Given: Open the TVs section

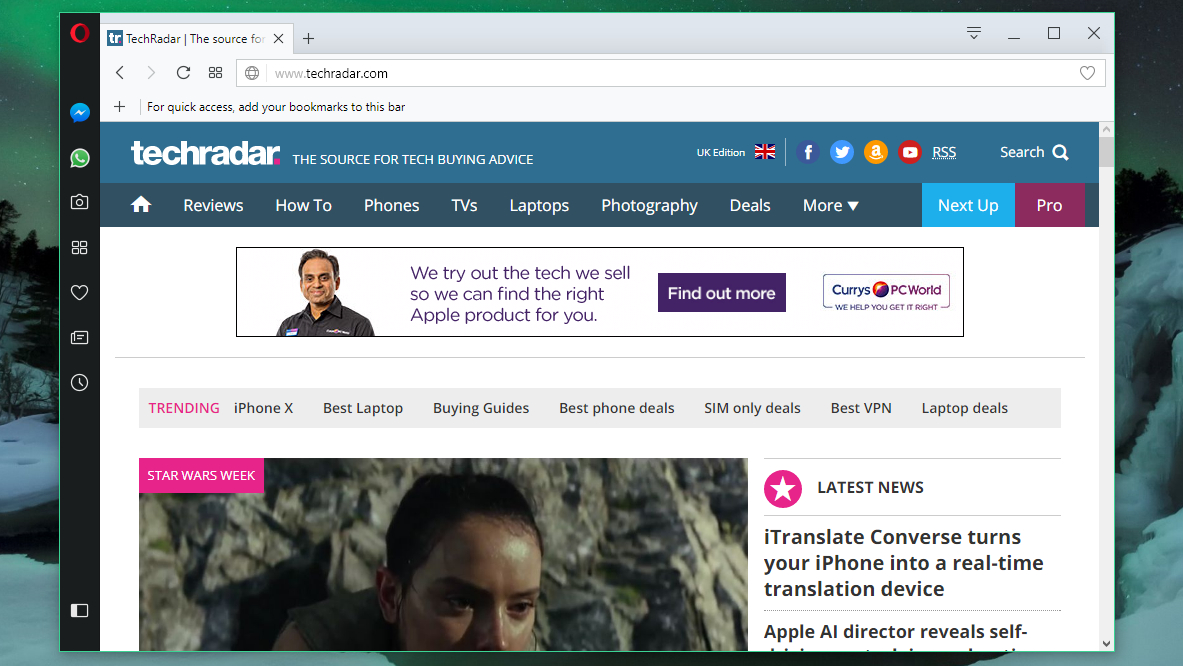Looking at the screenshot, I should point(464,205).
